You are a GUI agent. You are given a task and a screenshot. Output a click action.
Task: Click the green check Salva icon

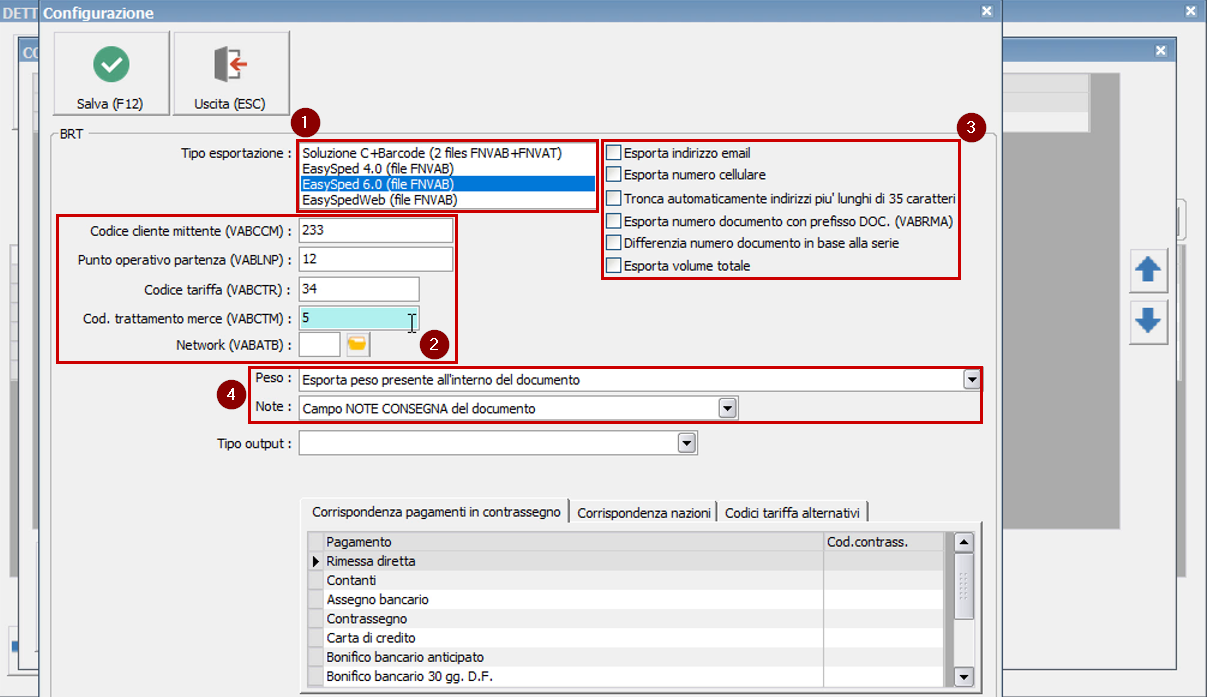coord(110,62)
